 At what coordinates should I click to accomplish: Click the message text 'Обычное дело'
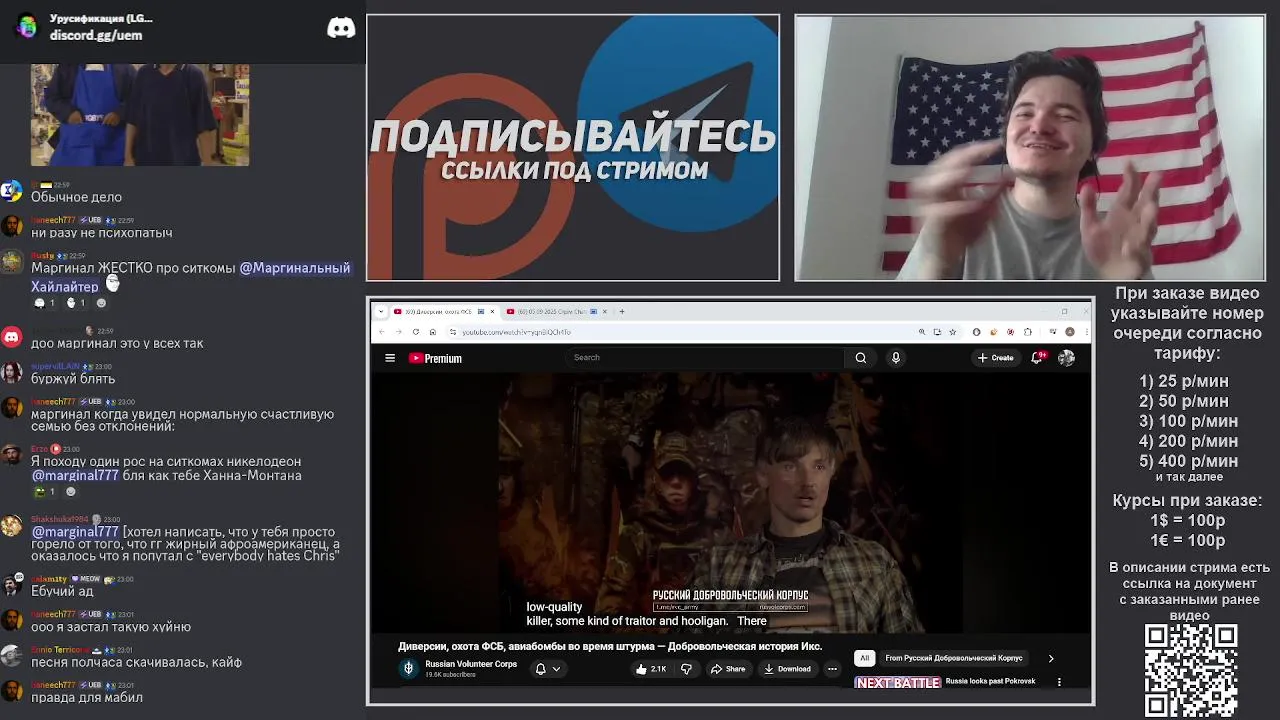click(76, 197)
